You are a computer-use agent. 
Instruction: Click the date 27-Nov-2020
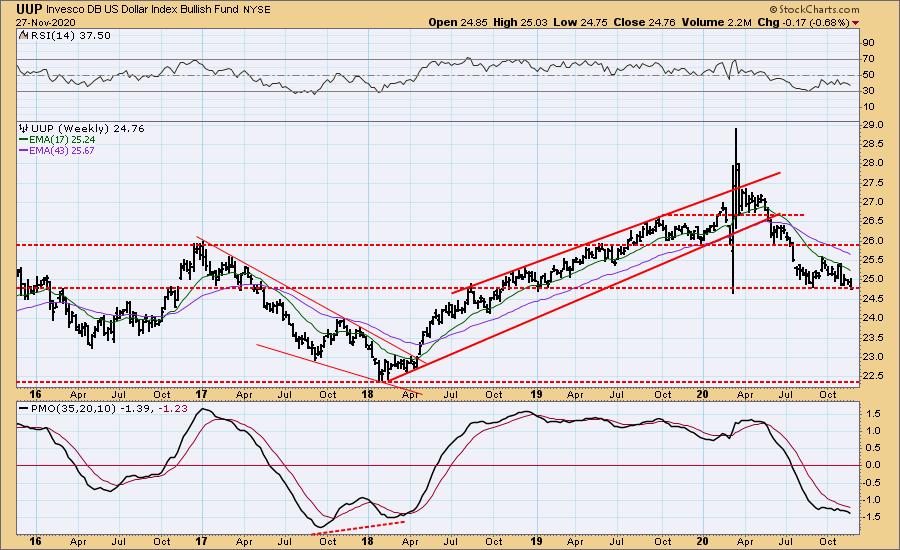pos(45,22)
